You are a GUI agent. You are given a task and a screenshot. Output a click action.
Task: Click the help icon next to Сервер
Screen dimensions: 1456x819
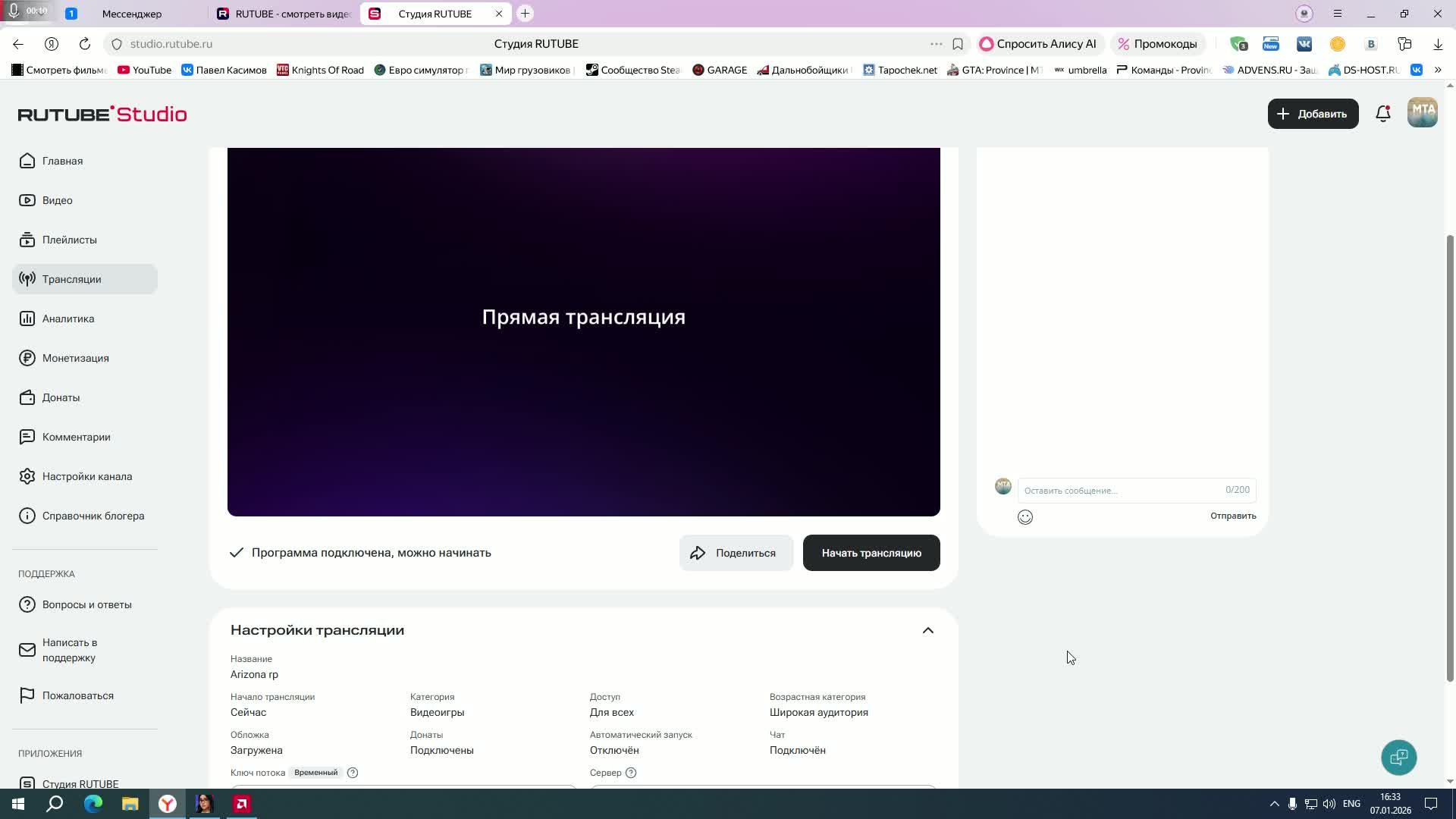click(631, 773)
